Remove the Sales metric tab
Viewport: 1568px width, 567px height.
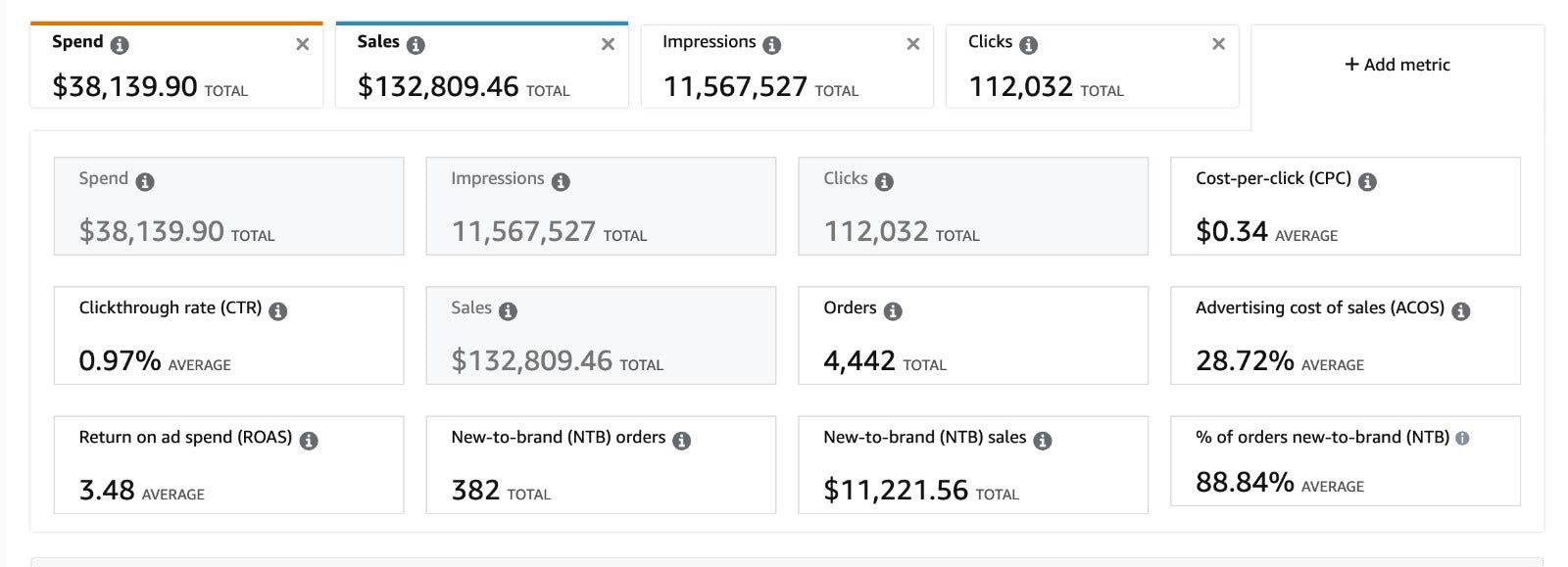[608, 44]
